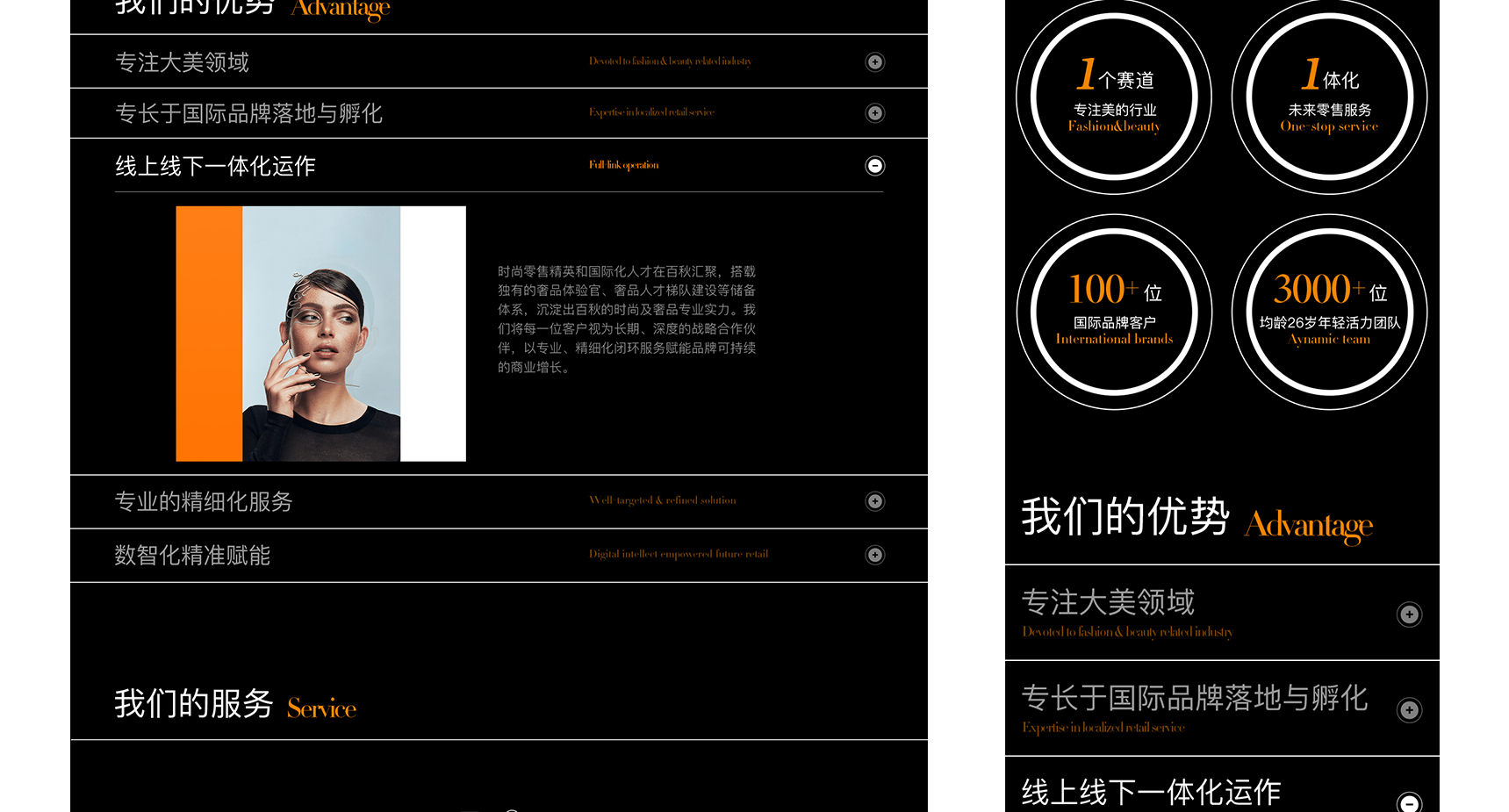
Task: Collapse 线上线下一体化运作 minus icon in mobile view
Action: click(1410, 802)
